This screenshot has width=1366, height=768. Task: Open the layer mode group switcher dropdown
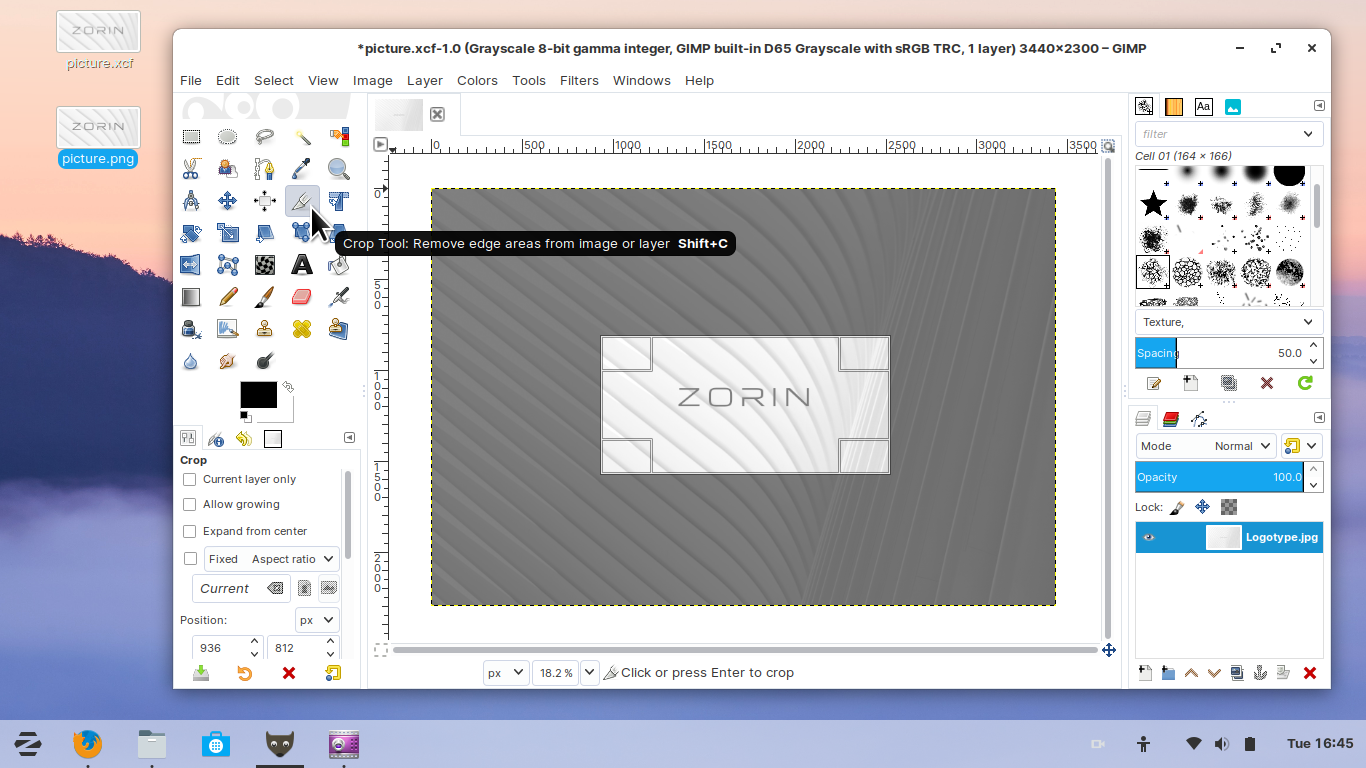coord(1301,446)
